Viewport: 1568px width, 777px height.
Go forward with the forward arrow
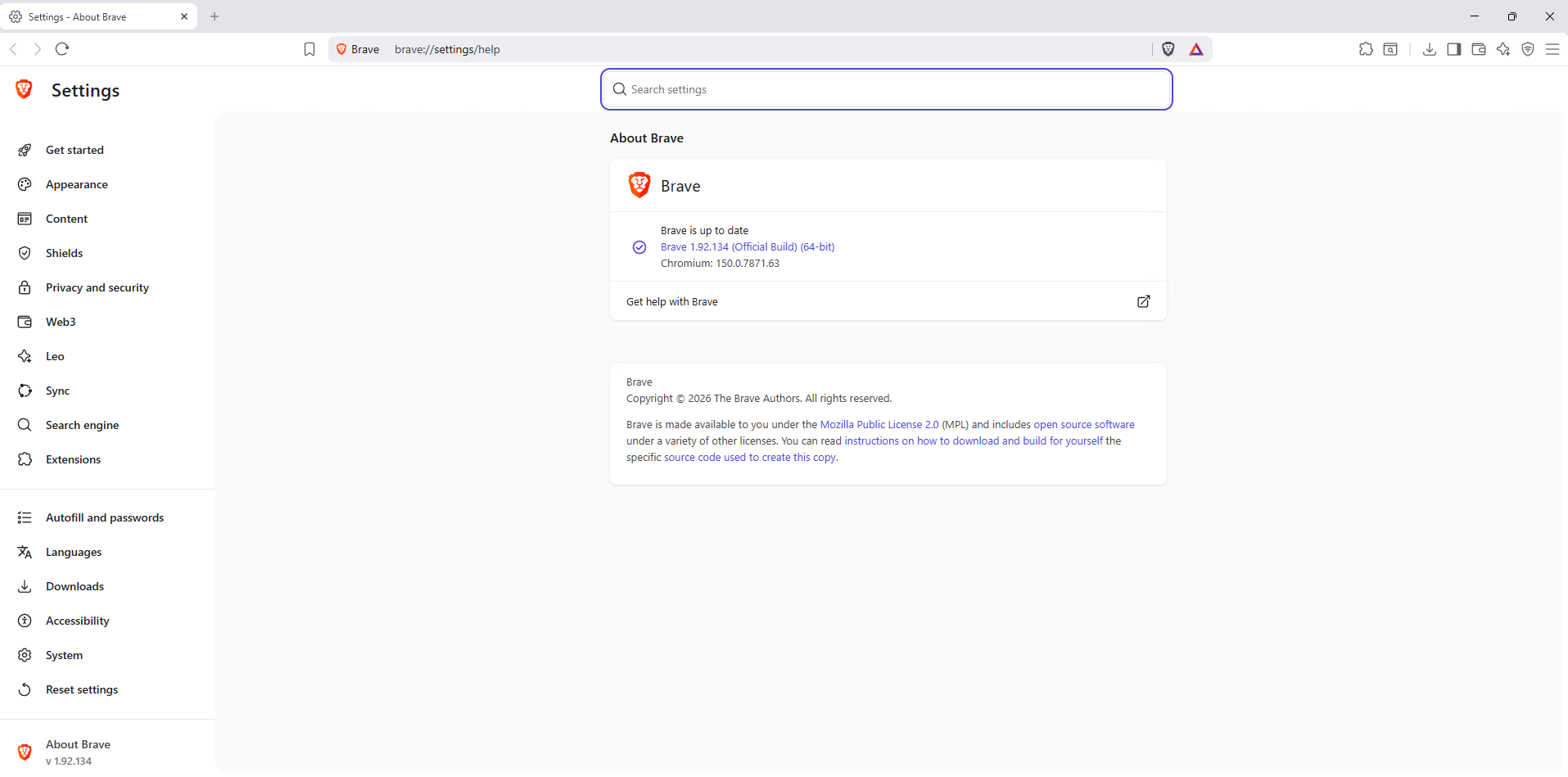click(x=38, y=49)
